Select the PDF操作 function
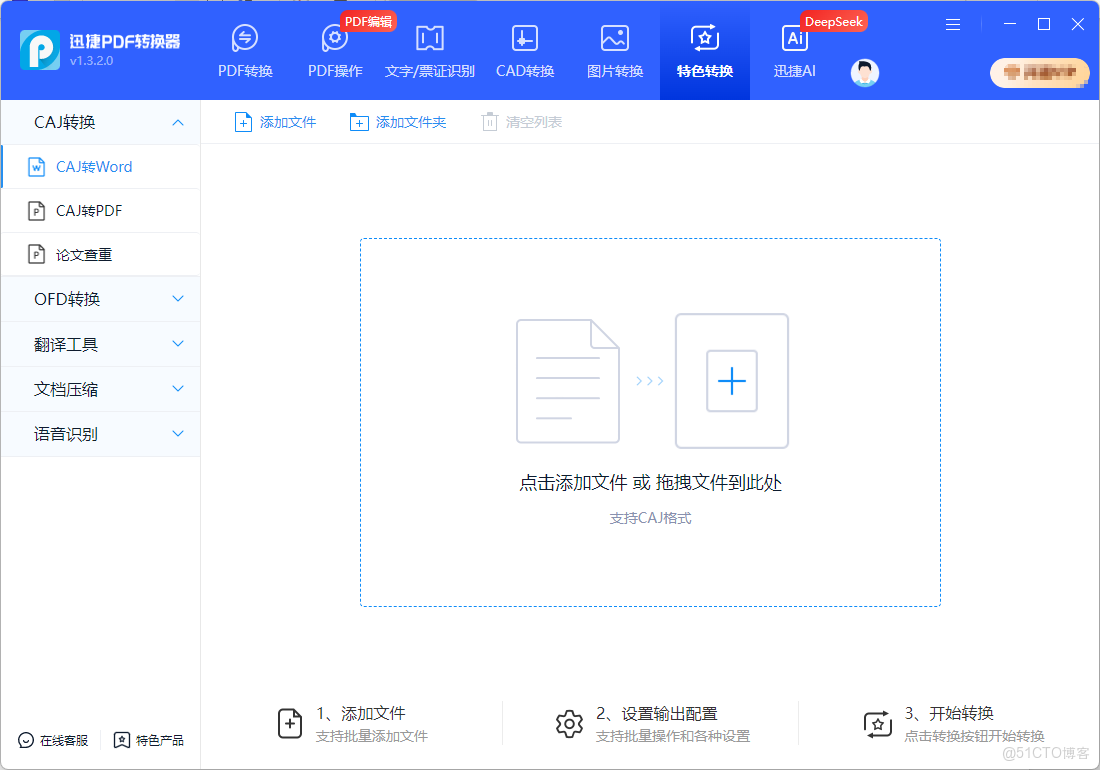1100x770 pixels. pos(334,50)
